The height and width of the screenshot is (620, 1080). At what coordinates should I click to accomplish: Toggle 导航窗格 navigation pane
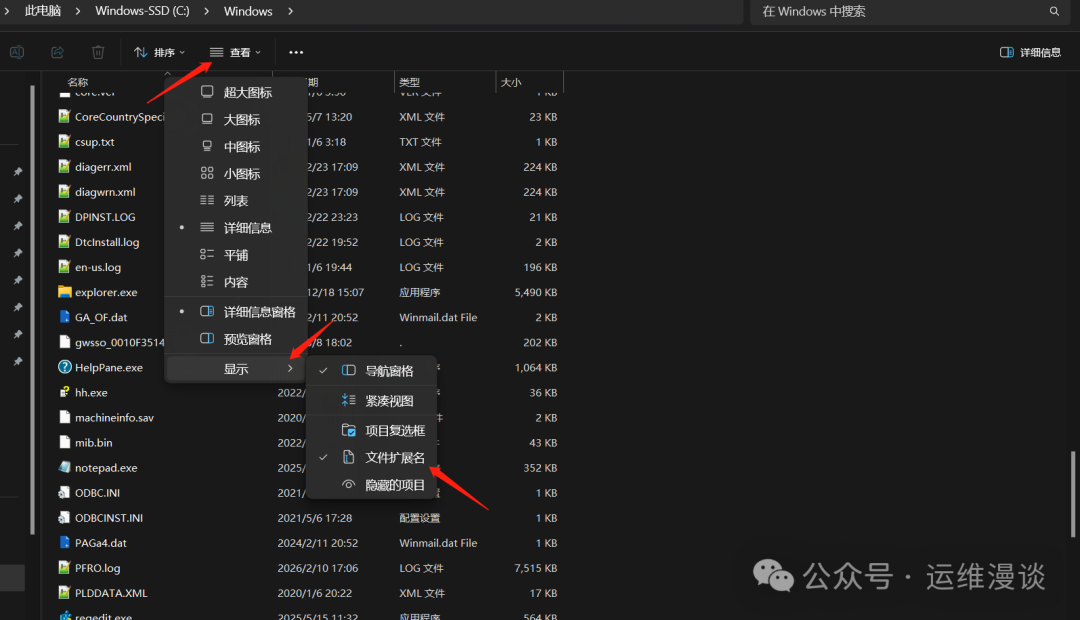pos(372,371)
